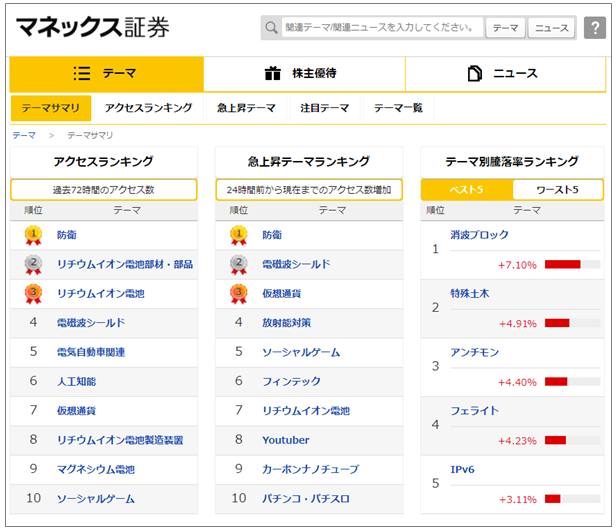Screen dimensions: 616x530
Task: Click the silver medal beside リチウムイオン電池部材・部品
Action: coord(33,264)
